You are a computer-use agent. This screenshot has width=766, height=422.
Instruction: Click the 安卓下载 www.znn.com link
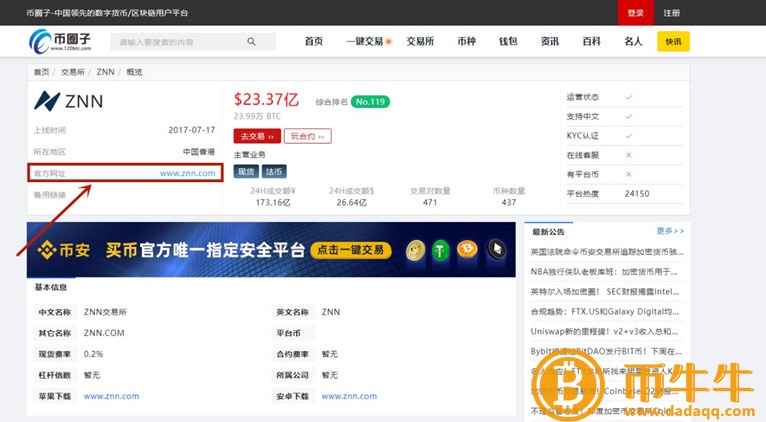coord(349,396)
